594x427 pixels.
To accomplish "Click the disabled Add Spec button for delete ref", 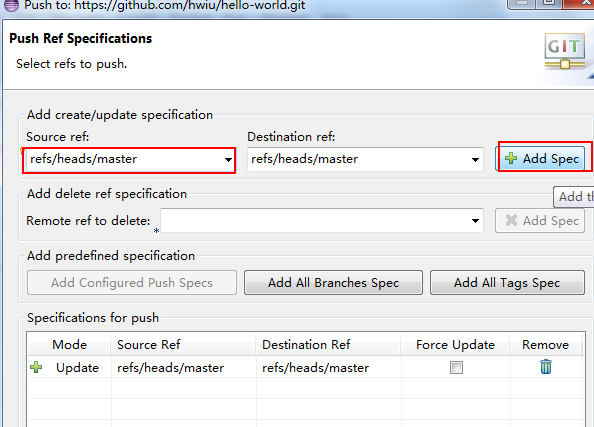I will 540,221.
